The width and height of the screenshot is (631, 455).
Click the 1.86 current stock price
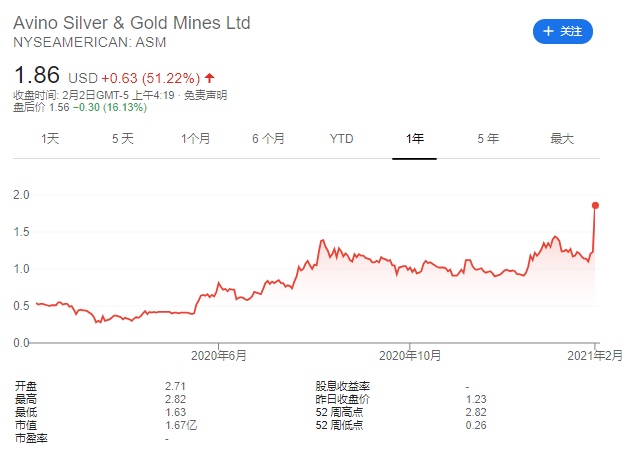37,75
